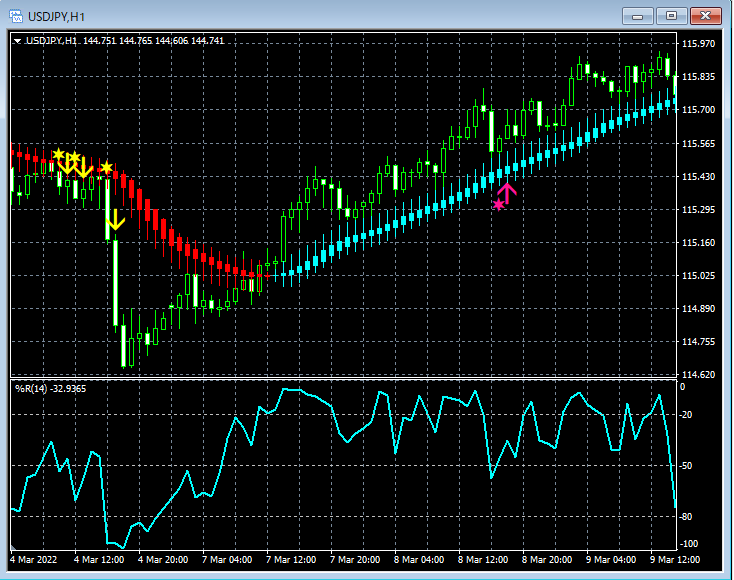734x580 pixels.
Task: Click price label 115.835 on price scale
Action: (x=698, y=77)
